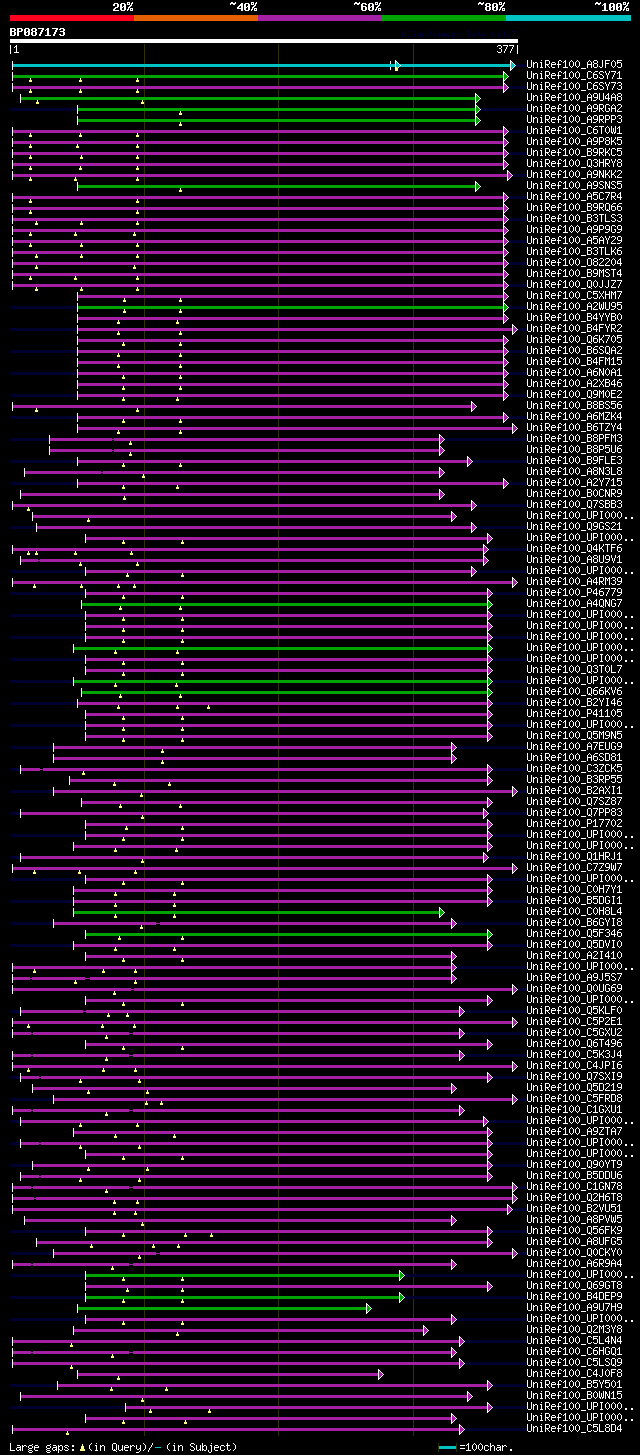Open hit UniRef100_A7EUG9
The height and width of the screenshot is (1455, 640).
click(574, 747)
